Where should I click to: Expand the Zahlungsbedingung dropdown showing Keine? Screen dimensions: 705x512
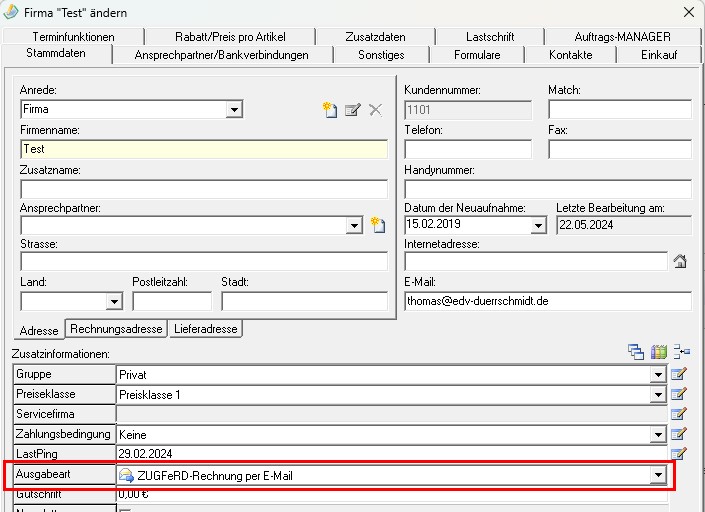(x=658, y=434)
